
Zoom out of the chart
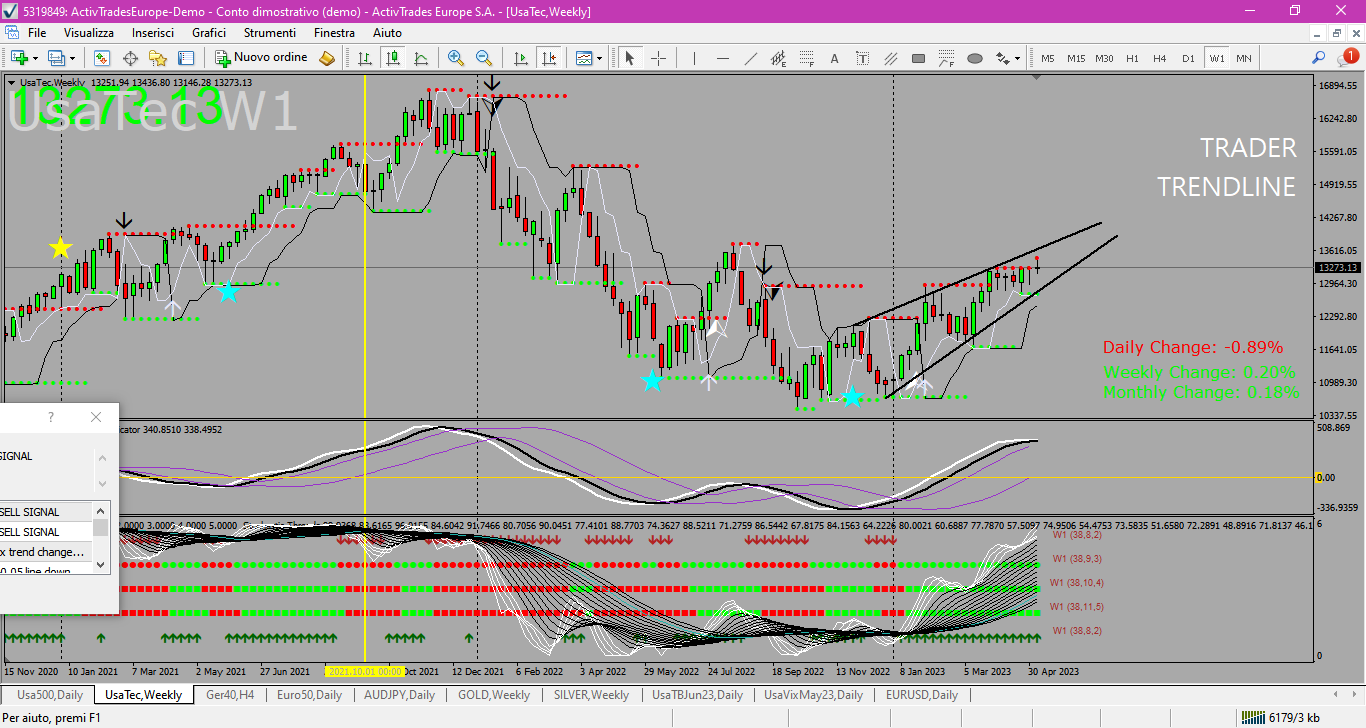[484, 58]
